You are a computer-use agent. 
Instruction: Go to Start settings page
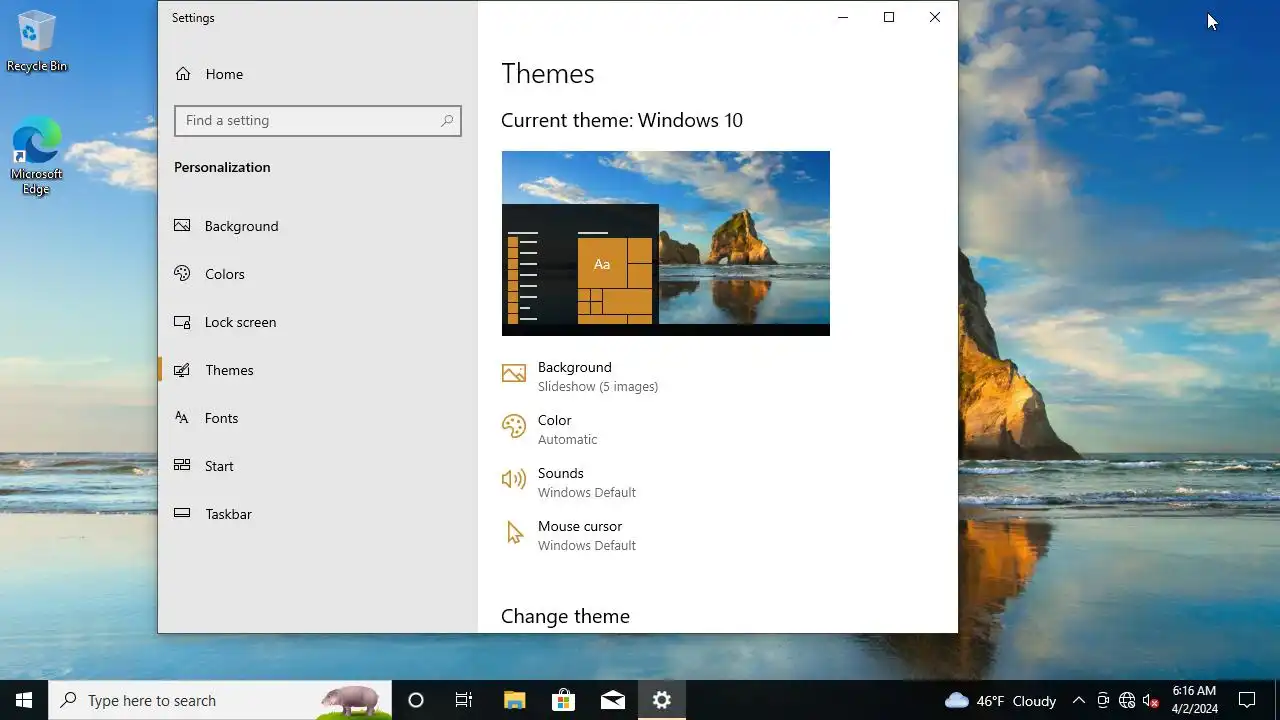coord(318,466)
